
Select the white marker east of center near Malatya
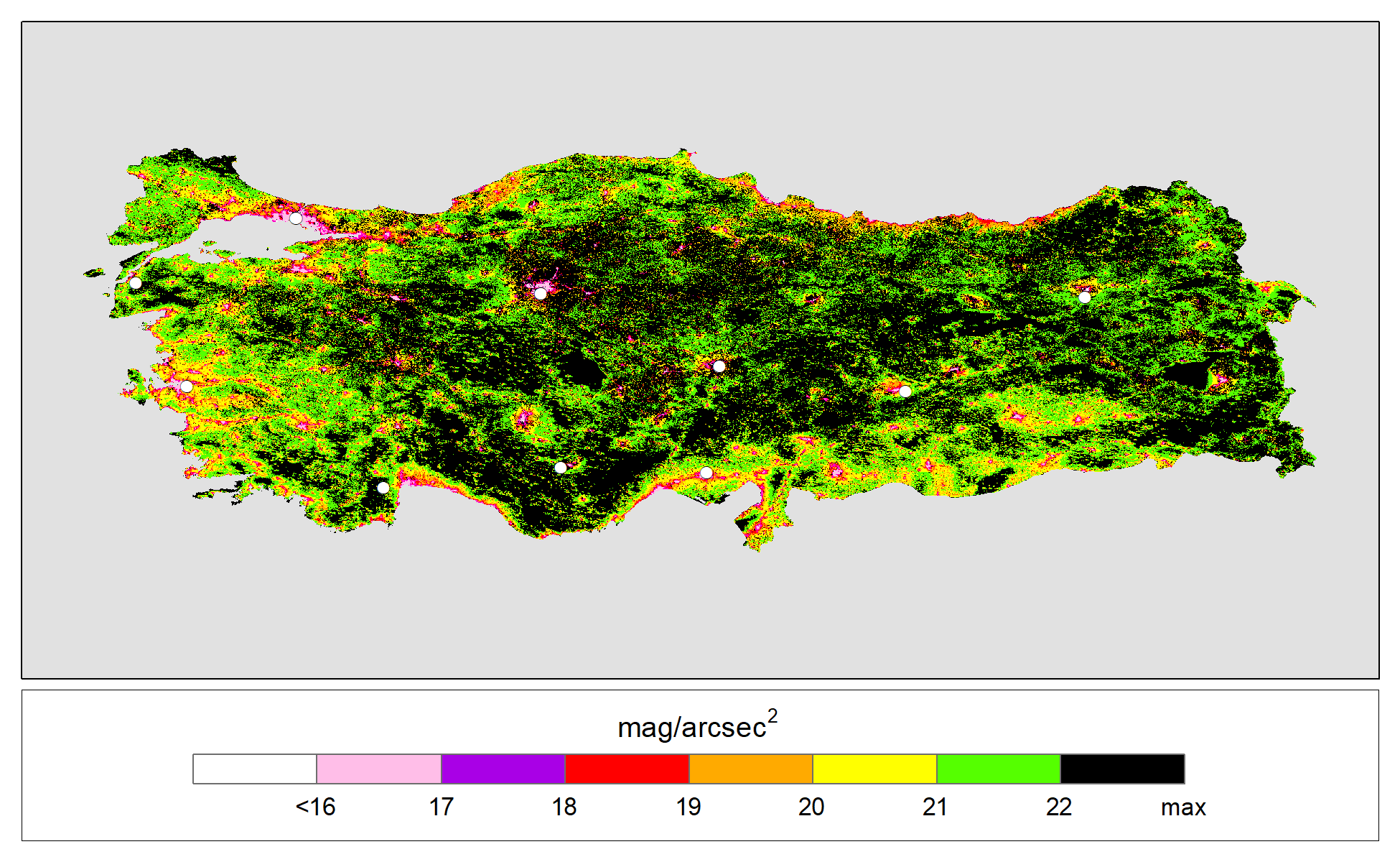[905, 391]
